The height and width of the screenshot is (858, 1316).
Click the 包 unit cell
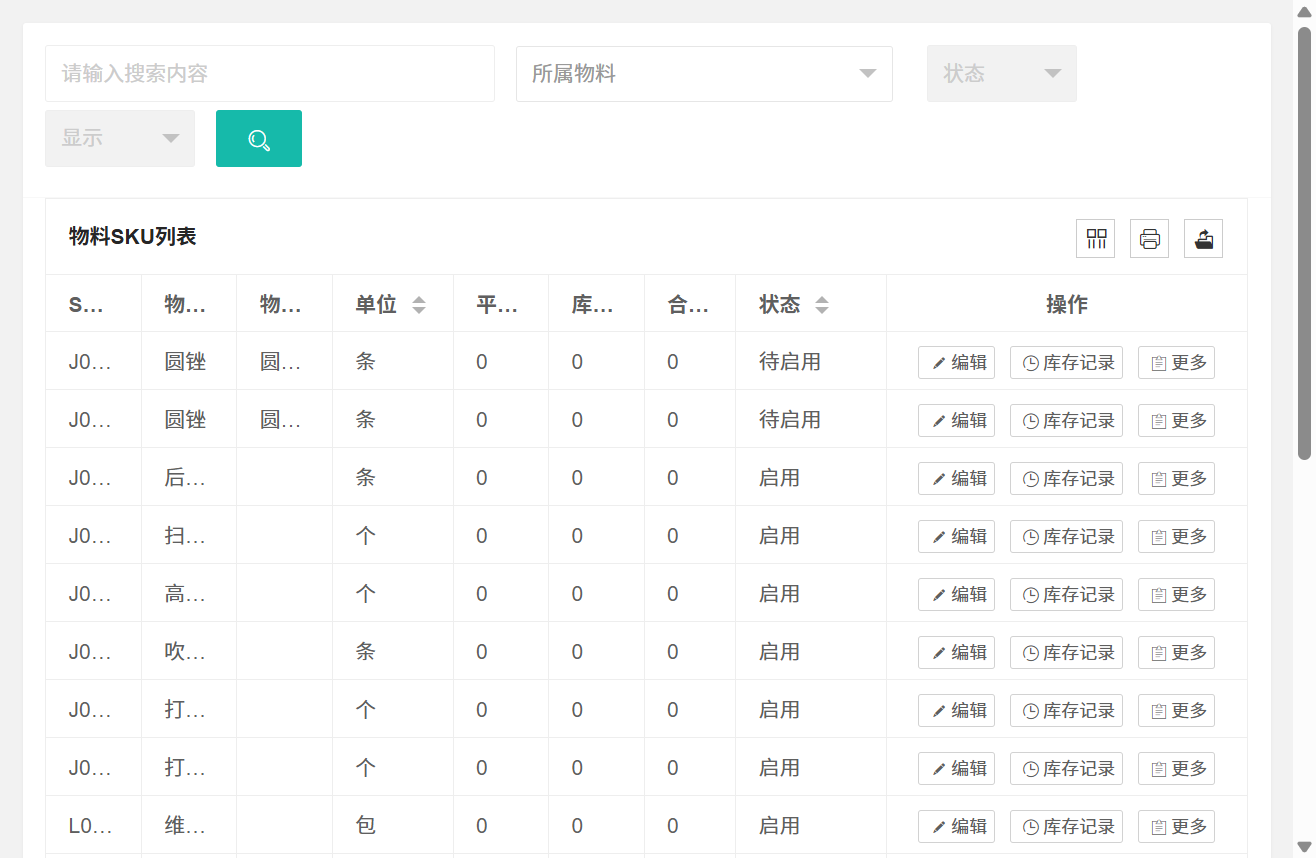[x=392, y=825]
